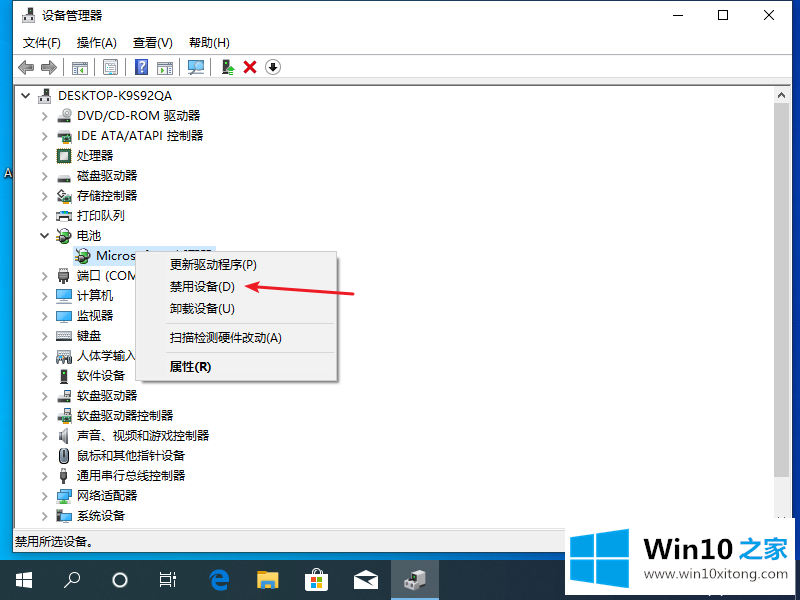This screenshot has height=600, width=800.
Task: Toggle the console tree pane icon
Action: coord(80,67)
